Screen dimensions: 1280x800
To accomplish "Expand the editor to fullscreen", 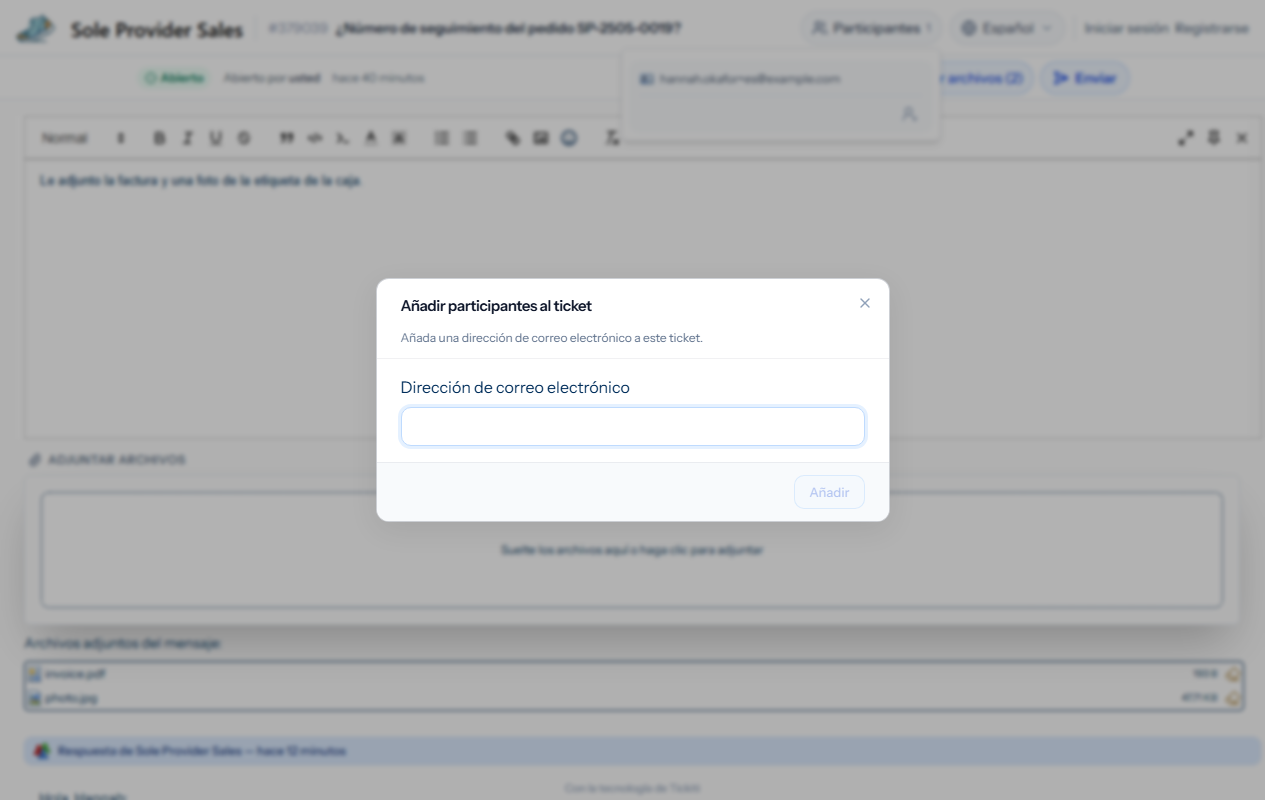I will click(1186, 138).
